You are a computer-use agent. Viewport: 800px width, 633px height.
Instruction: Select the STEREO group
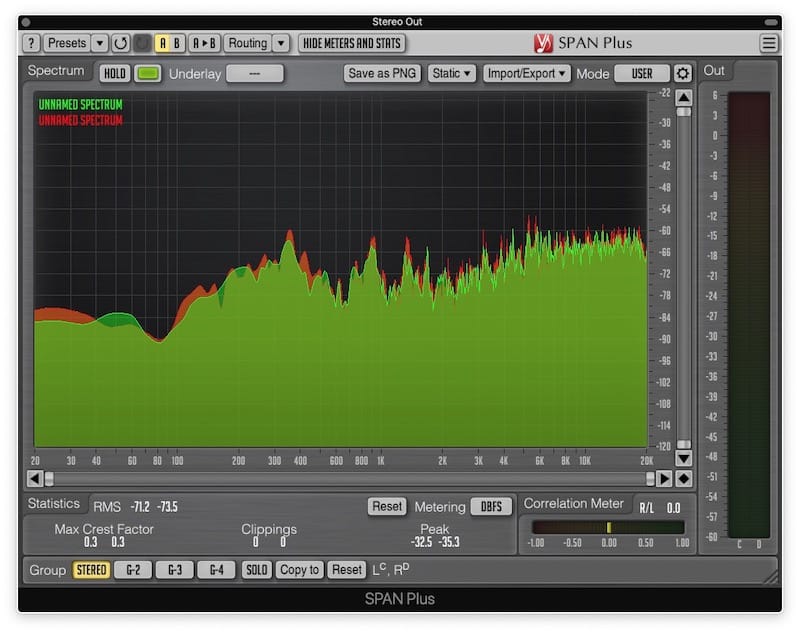point(91,570)
